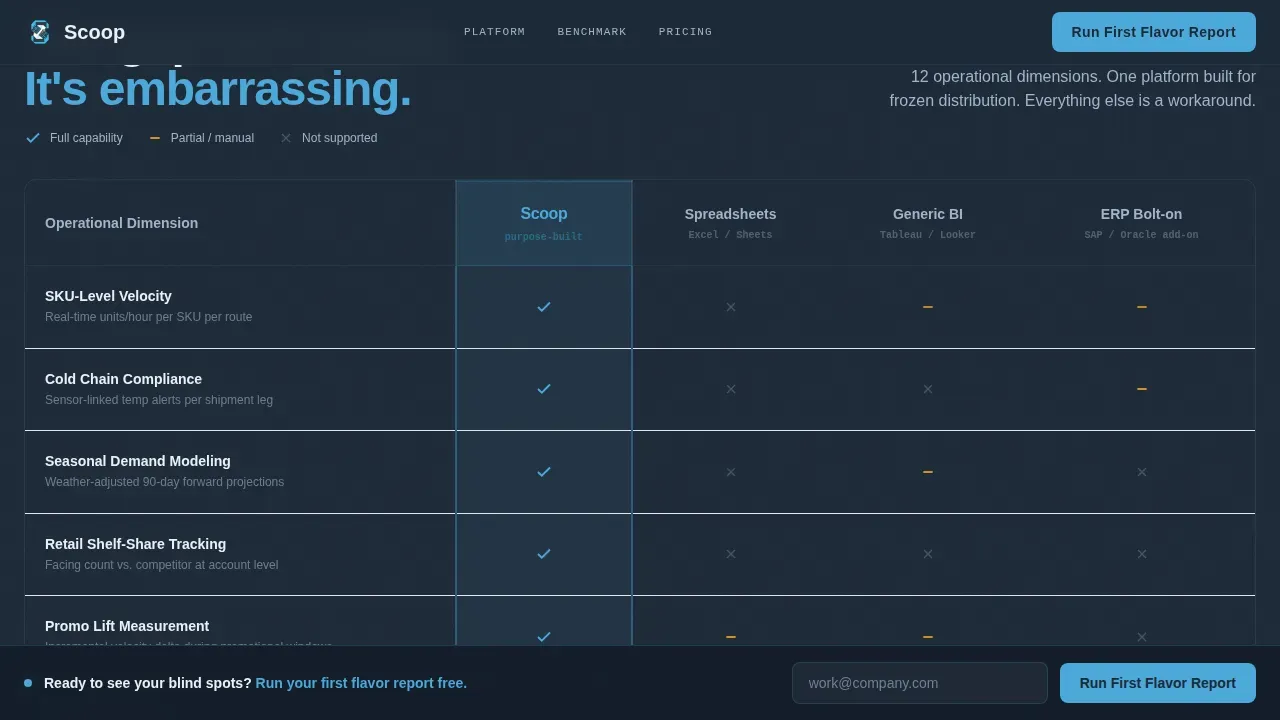Click ERP Bolt-on cross for Promo Lift Measurement
This screenshot has width=1280, height=720.
(1142, 637)
